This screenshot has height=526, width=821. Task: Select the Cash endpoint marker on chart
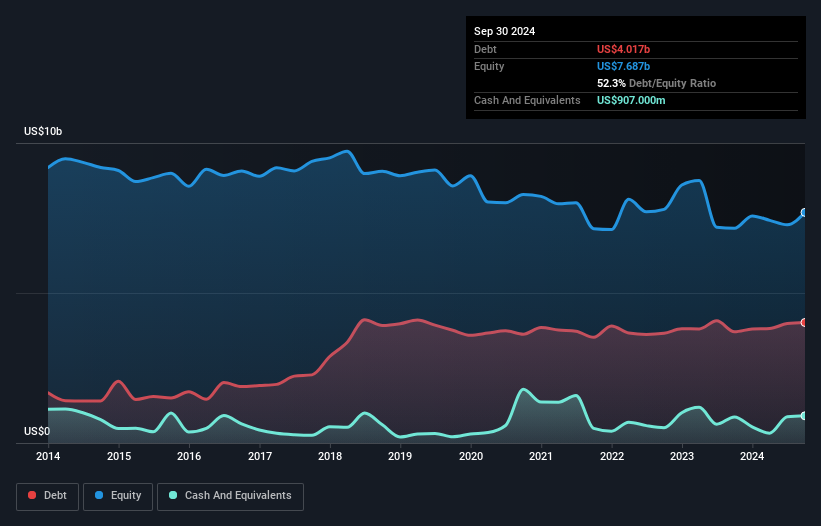[x=804, y=416]
